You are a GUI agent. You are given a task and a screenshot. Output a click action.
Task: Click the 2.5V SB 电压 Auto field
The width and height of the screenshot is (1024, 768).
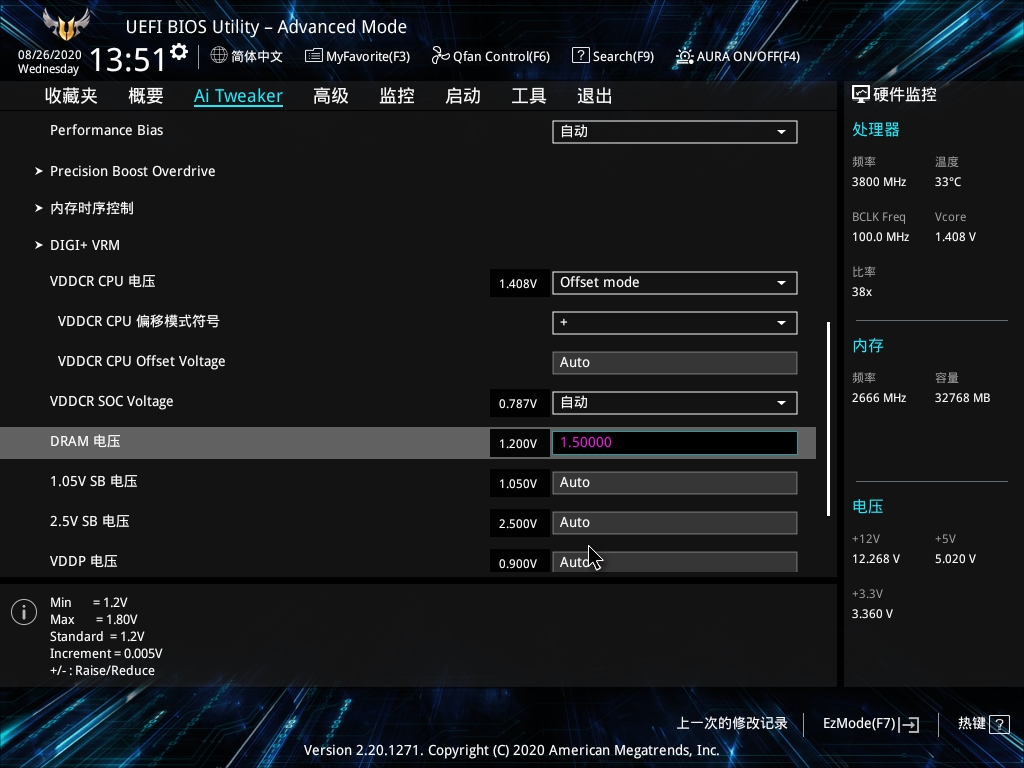click(x=675, y=522)
